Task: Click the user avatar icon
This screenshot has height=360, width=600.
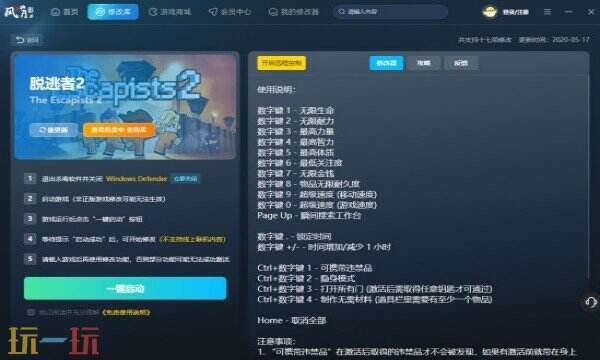Action: tap(489, 12)
